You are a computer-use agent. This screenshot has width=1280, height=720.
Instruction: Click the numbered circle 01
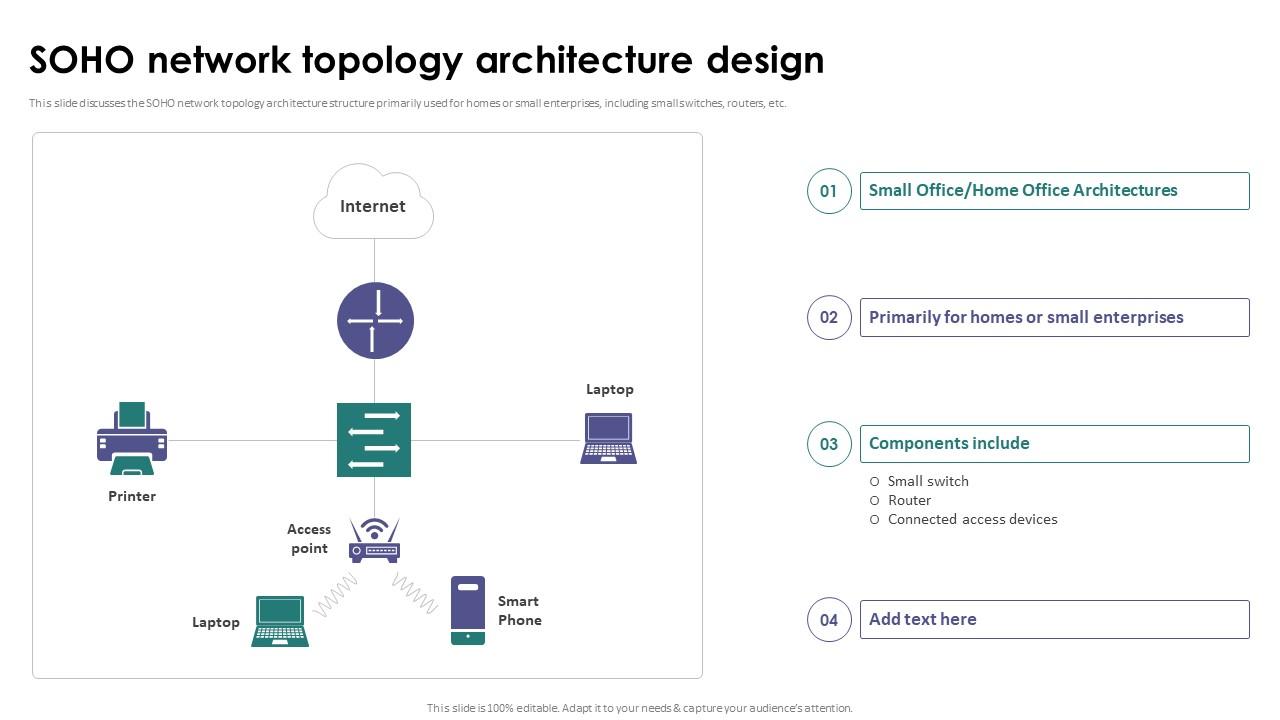coord(829,191)
